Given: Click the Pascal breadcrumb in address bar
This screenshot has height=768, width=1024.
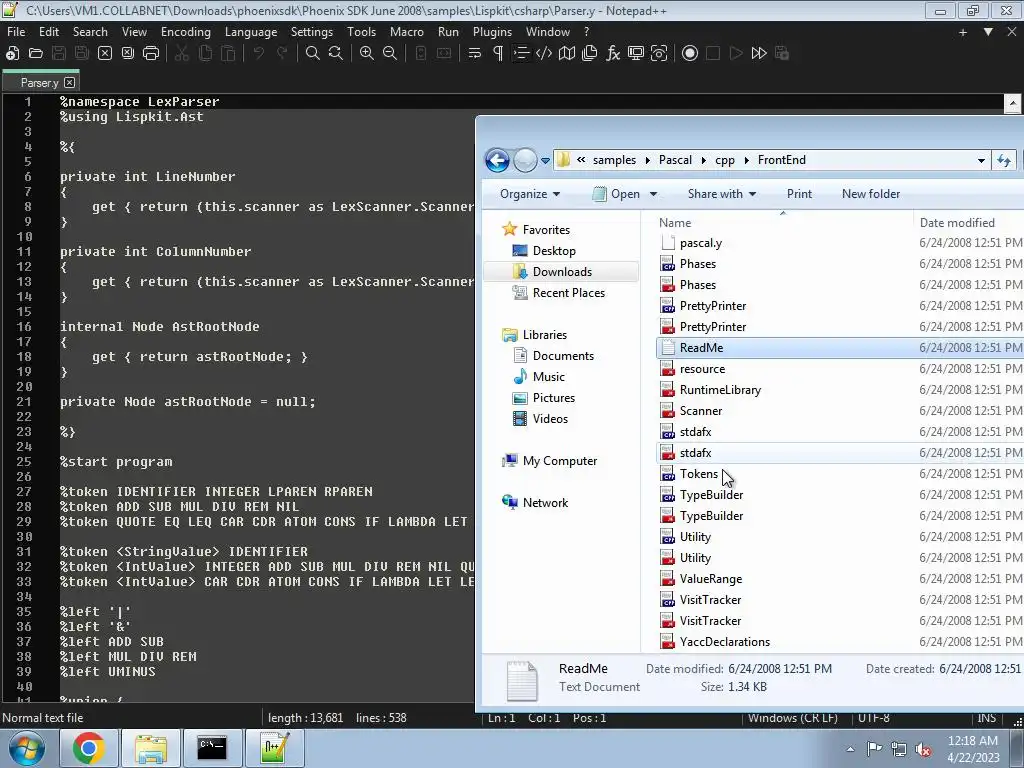Looking at the screenshot, I should point(675,160).
